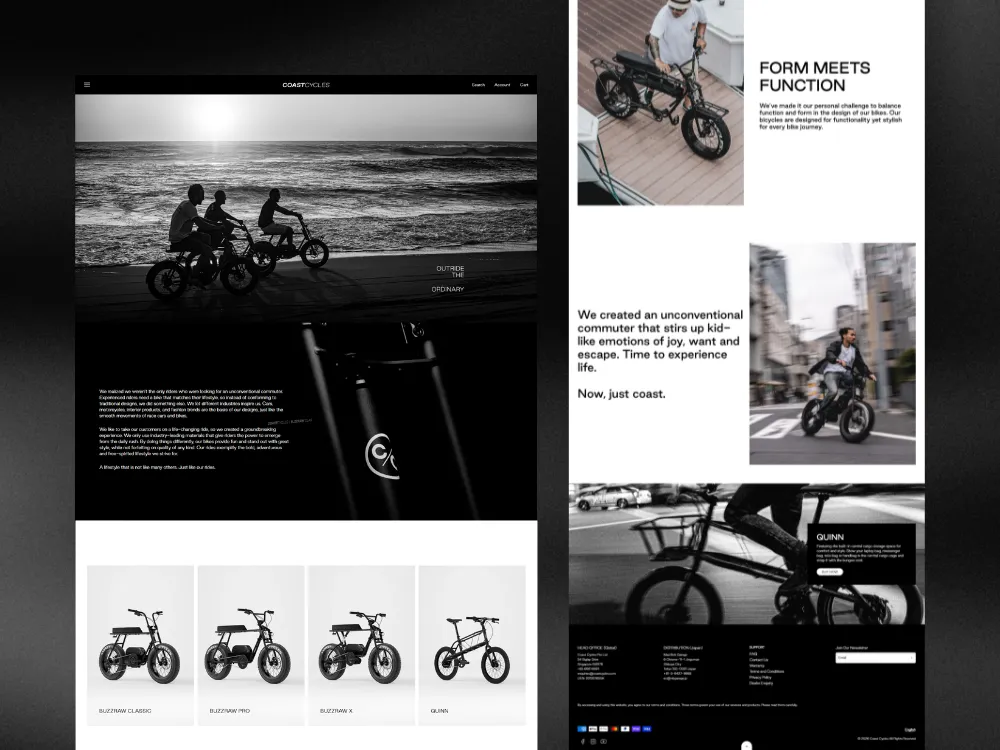Click the city street rider photo
This screenshot has height=750, width=1000.
[832, 353]
